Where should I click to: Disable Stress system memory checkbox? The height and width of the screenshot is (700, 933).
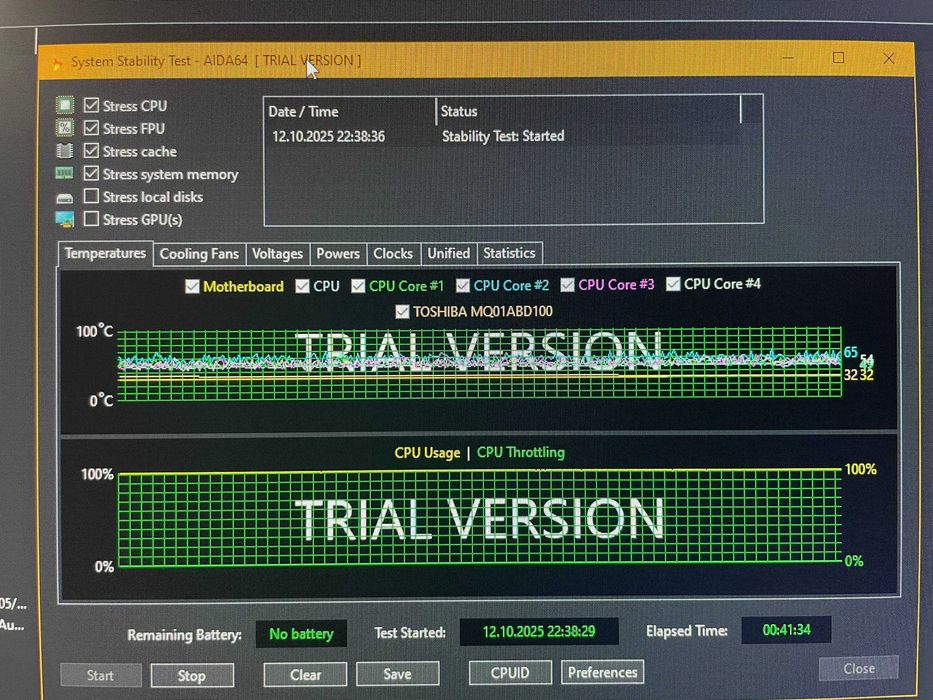[91, 173]
